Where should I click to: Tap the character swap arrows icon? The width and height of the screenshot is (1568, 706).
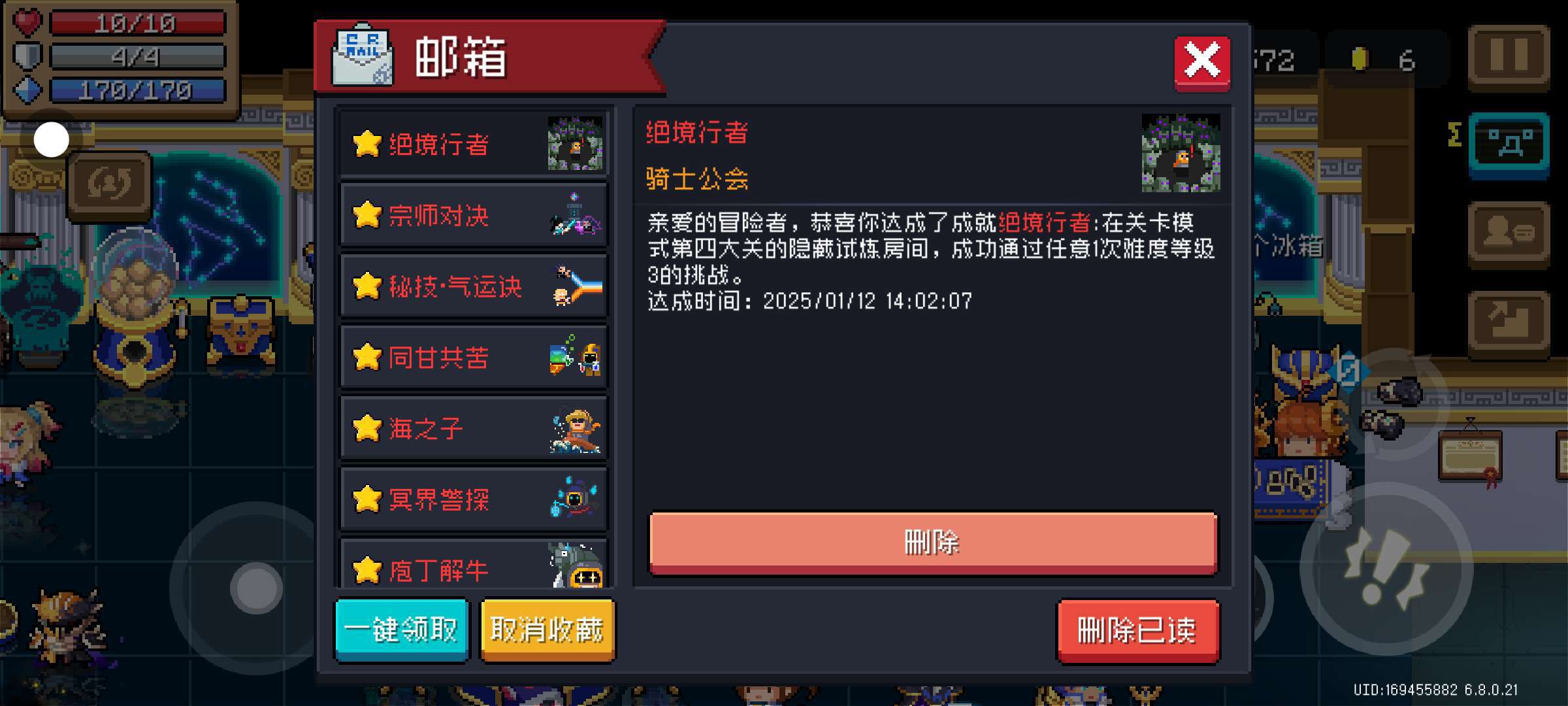click(109, 185)
